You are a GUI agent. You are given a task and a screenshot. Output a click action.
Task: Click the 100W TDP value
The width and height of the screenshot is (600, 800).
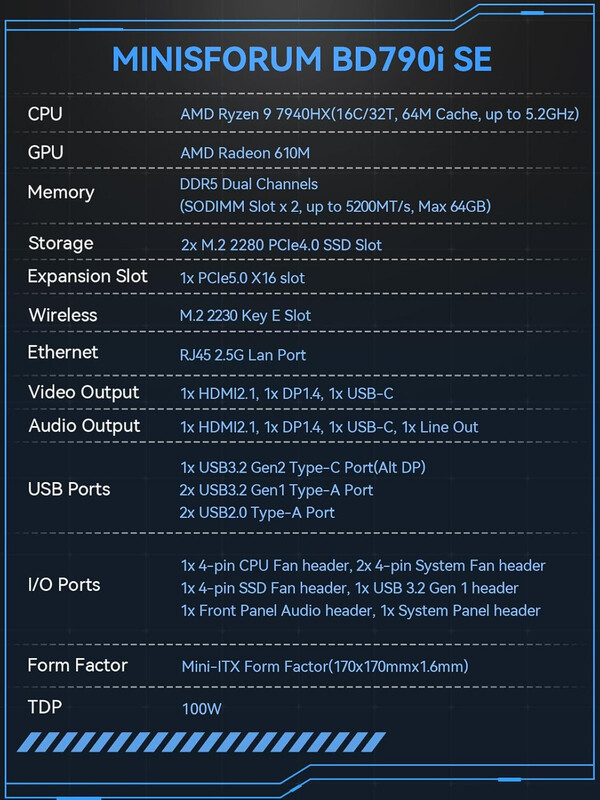202,709
